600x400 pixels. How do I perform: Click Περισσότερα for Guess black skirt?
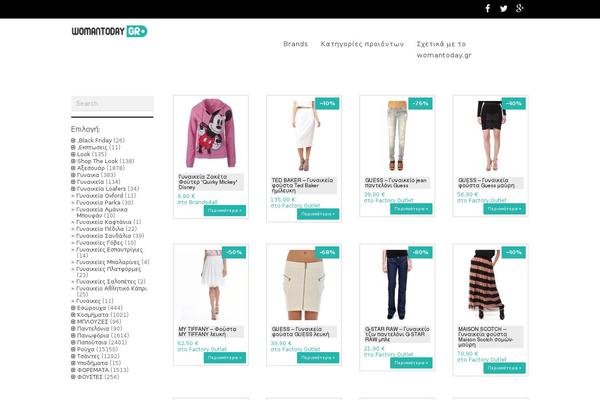504,209
